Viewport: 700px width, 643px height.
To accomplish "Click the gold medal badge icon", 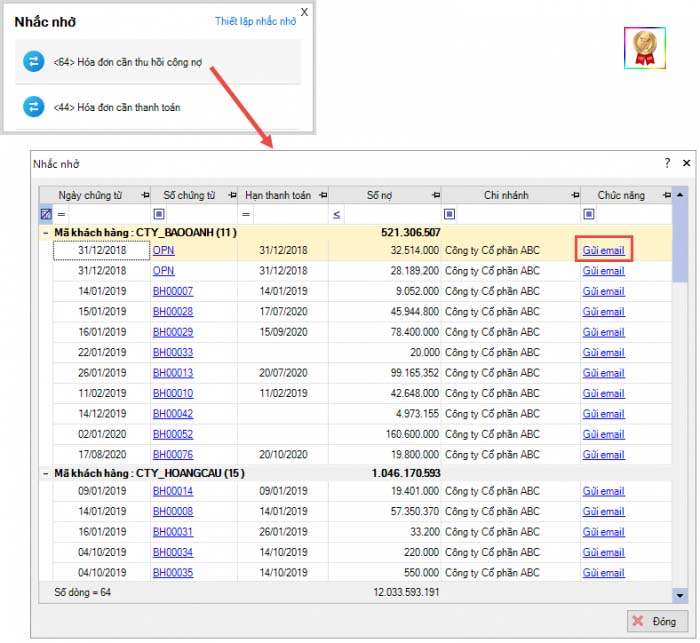I will [x=645, y=48].
